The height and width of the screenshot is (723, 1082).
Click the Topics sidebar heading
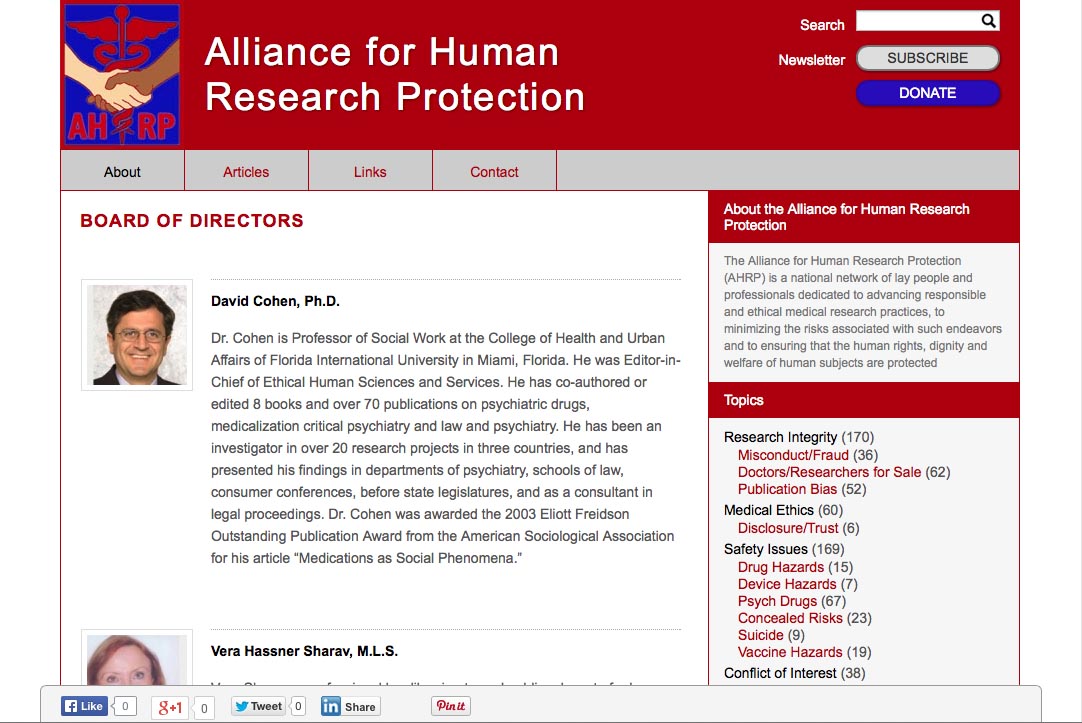(x=743, y=400)
